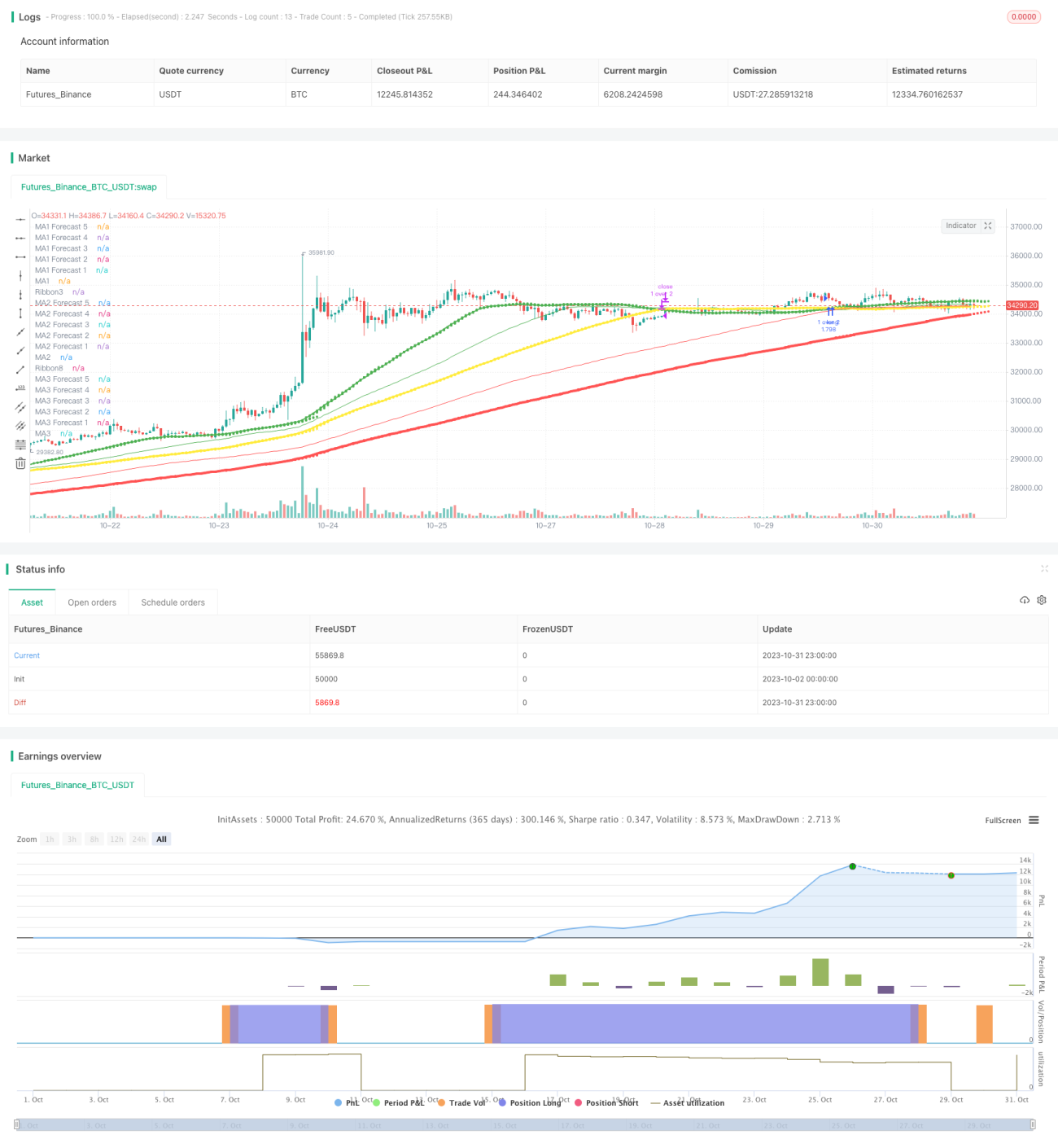Click the MA1 Forecast 2 legend entry
The image size is (1058, 1148).
tap(72, 259)
